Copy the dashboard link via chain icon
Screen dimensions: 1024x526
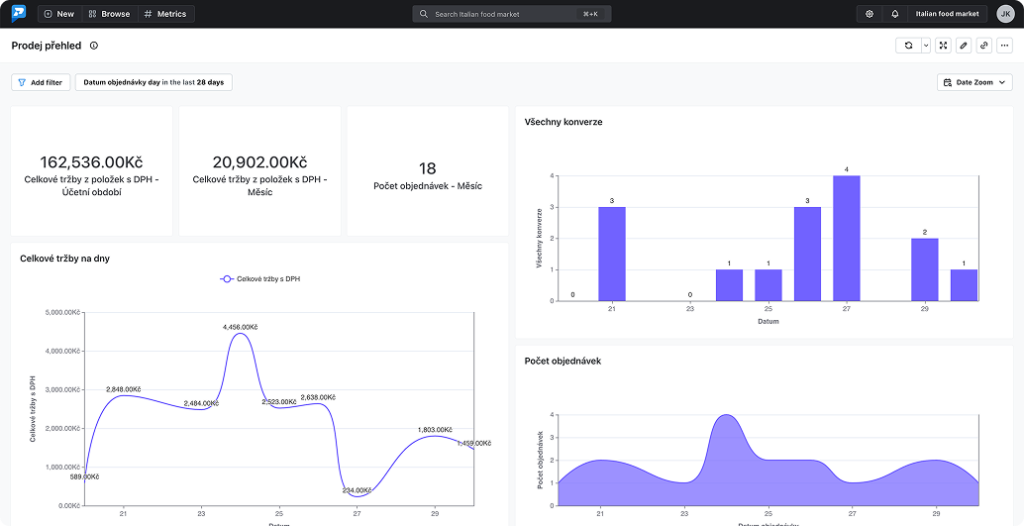tap(984, 46)
